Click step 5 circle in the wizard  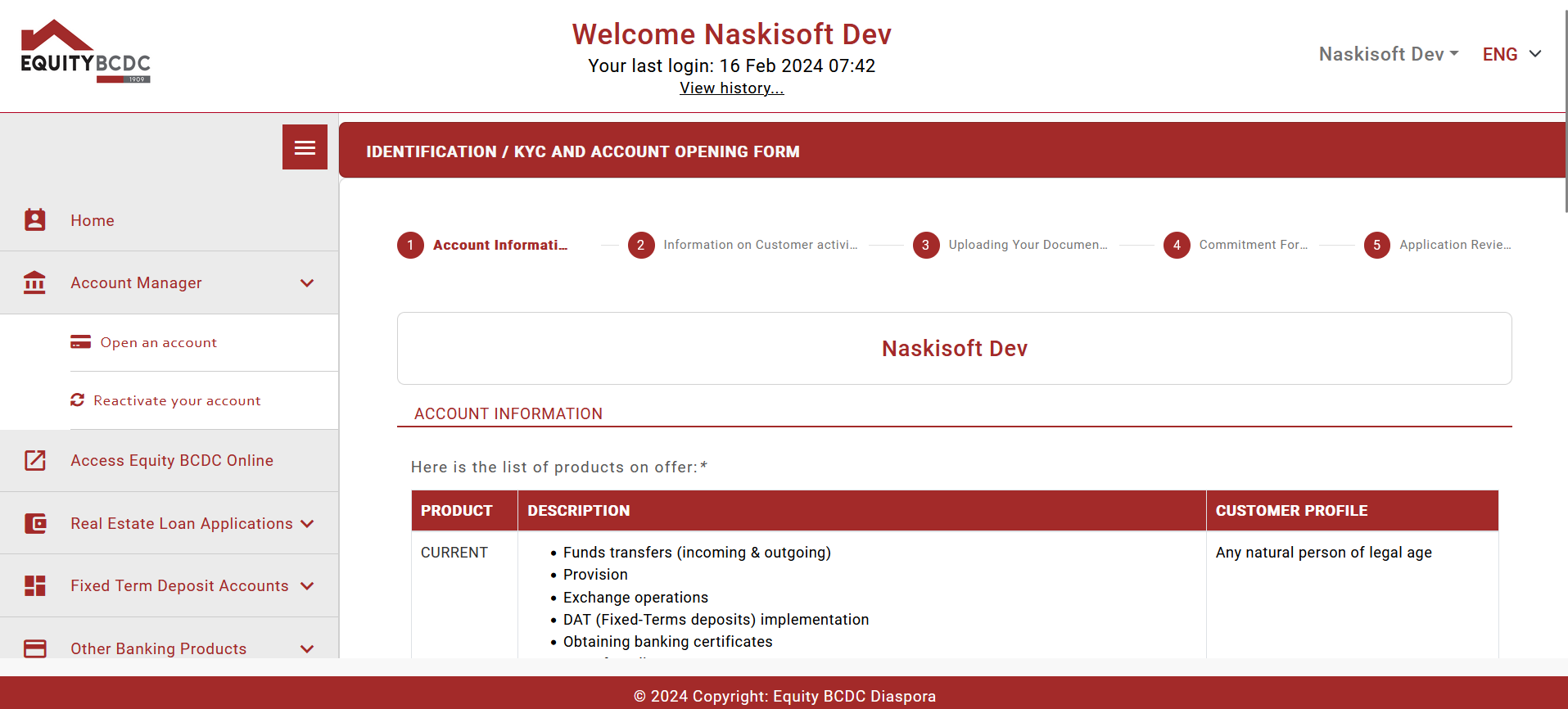(1377, 245)
